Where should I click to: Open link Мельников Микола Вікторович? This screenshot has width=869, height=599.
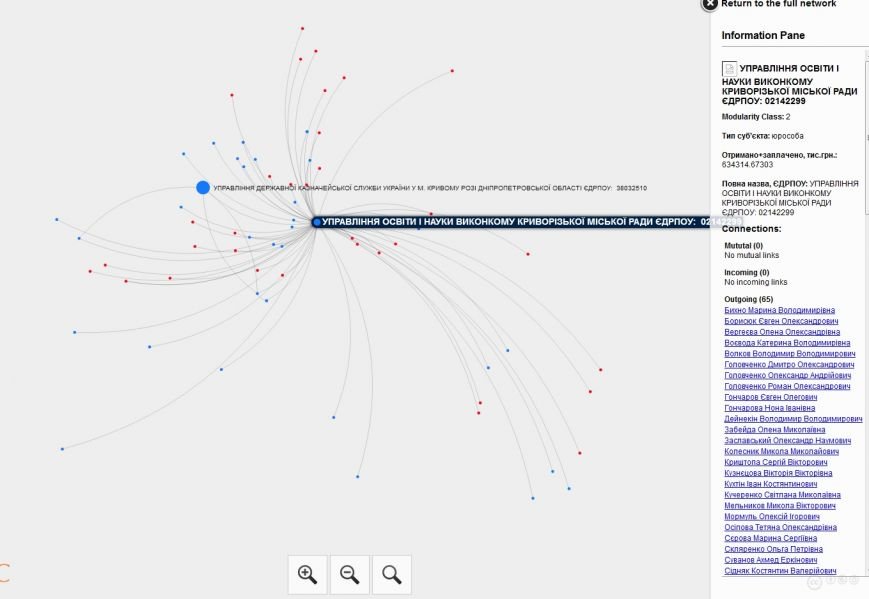click(780, 505)
